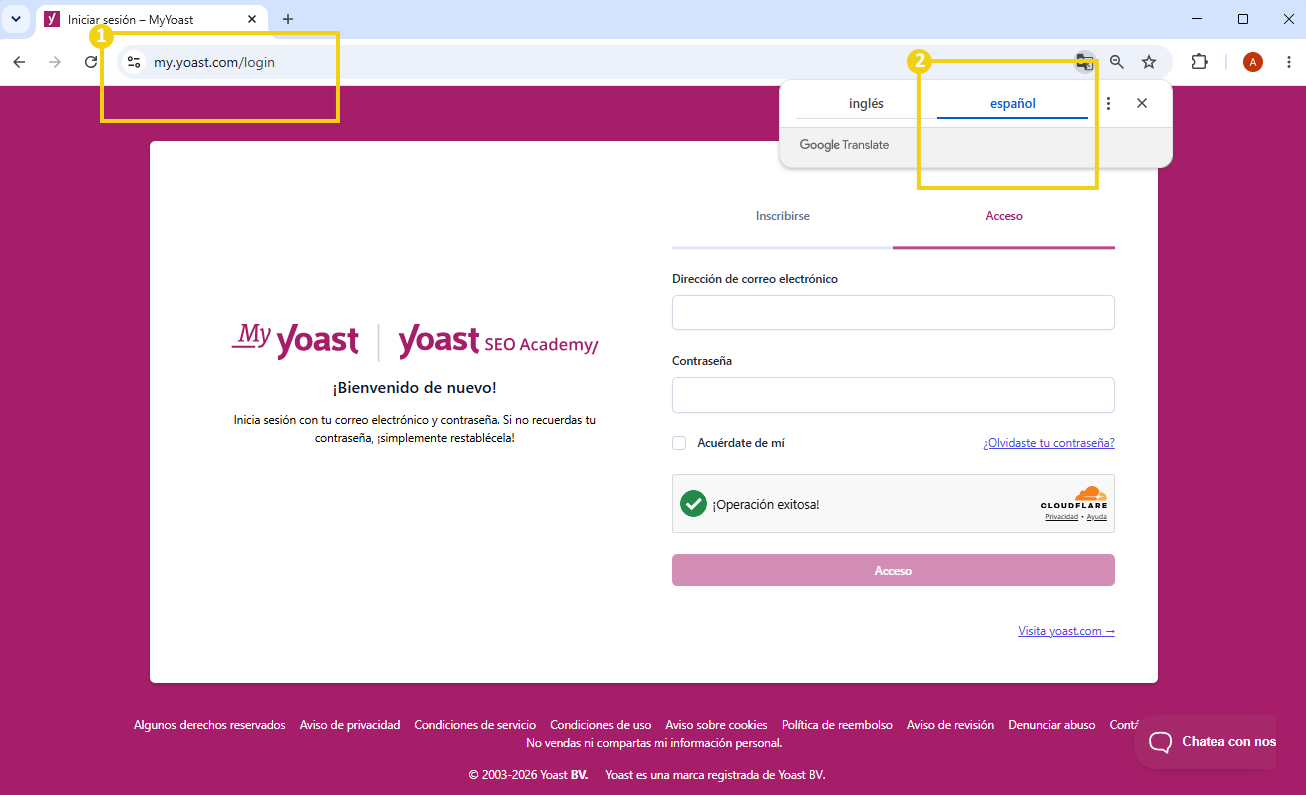Open new tab with plus button

click(x=288, y=19)
